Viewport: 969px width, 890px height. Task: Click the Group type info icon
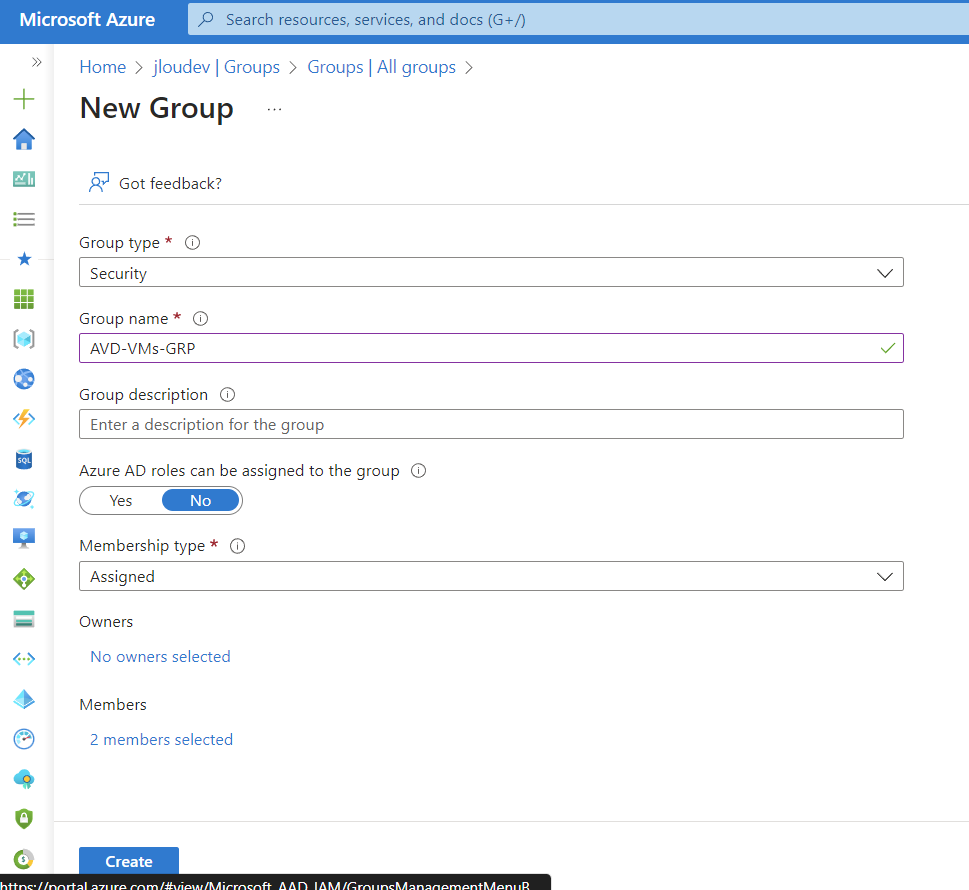click(192, 242)
